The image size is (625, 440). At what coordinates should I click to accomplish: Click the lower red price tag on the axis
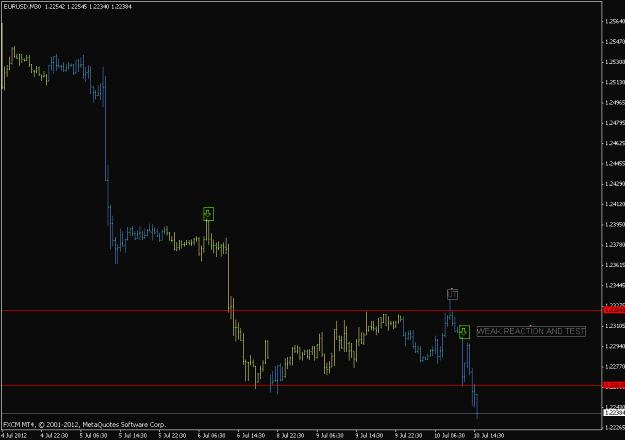tap(614, 385)
